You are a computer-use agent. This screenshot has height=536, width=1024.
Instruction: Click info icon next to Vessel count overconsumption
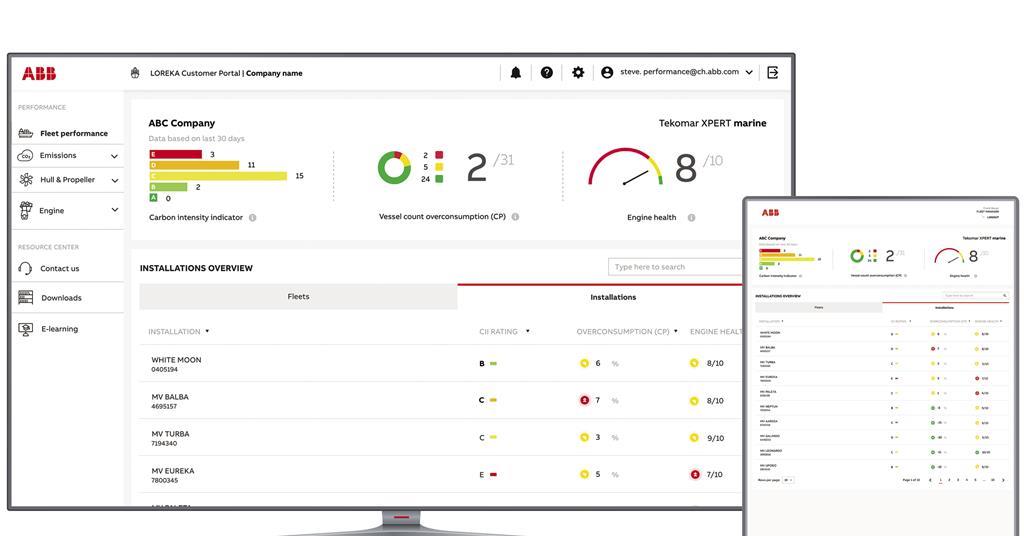click(x=515, y=217)
